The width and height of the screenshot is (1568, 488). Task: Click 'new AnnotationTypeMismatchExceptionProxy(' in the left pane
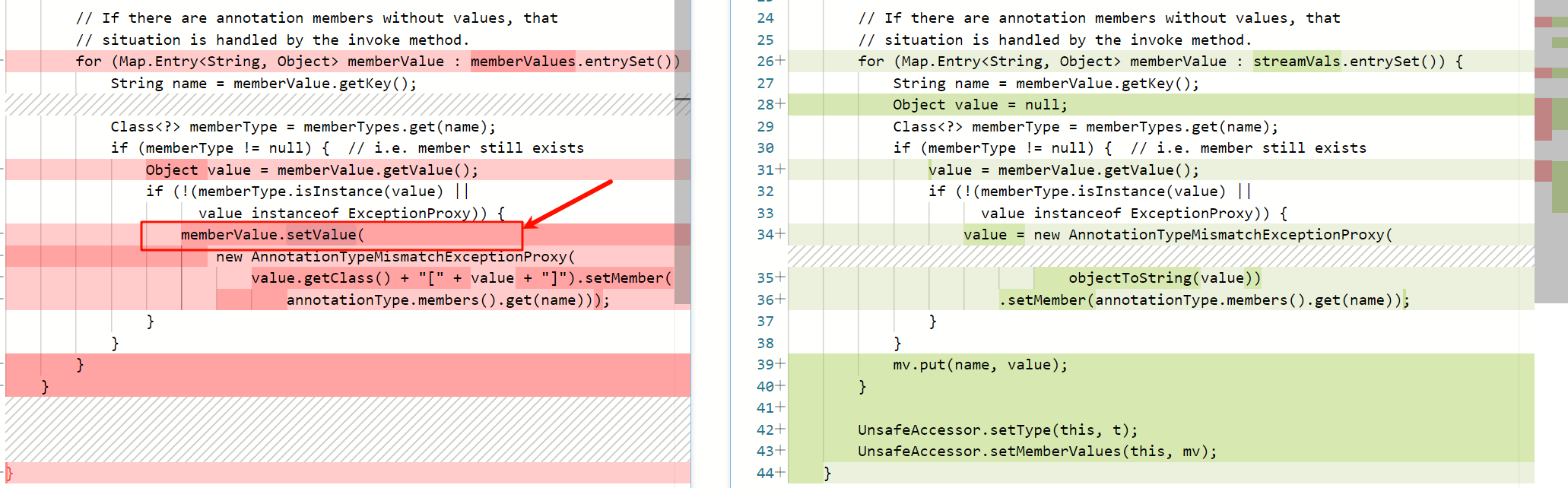[x=395, y=256]
